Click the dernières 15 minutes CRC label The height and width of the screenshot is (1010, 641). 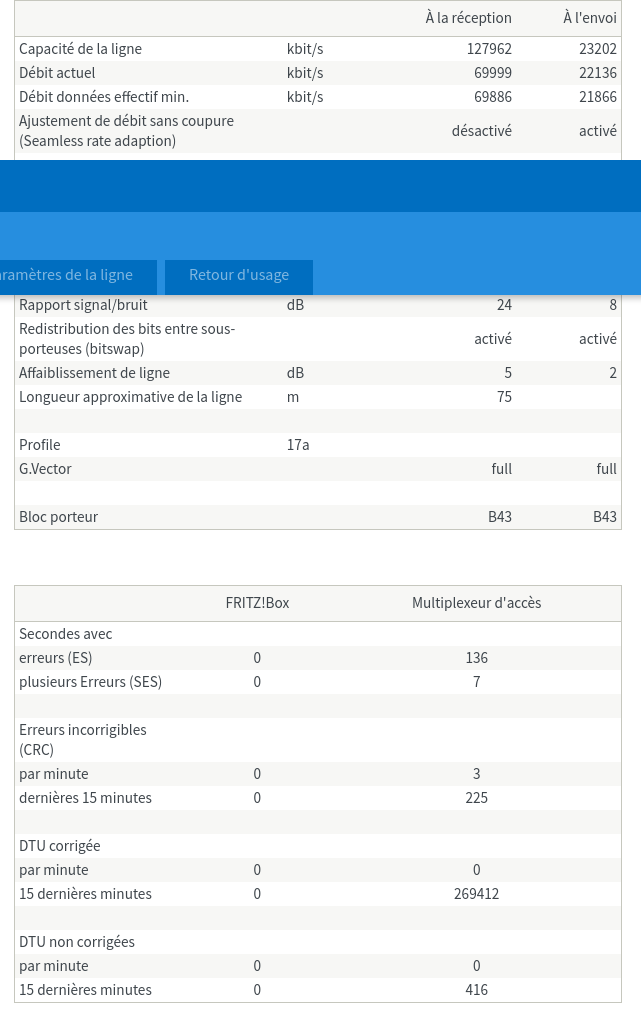point(86,797)
